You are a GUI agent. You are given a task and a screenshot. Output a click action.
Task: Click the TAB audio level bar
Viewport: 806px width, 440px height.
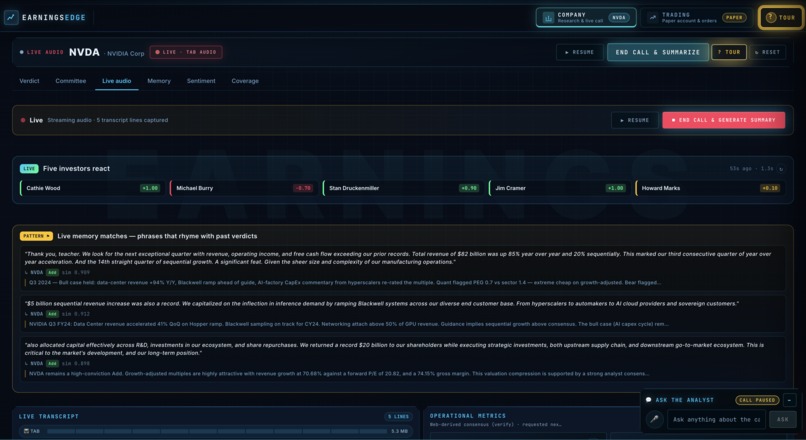(x=217, y=431)
